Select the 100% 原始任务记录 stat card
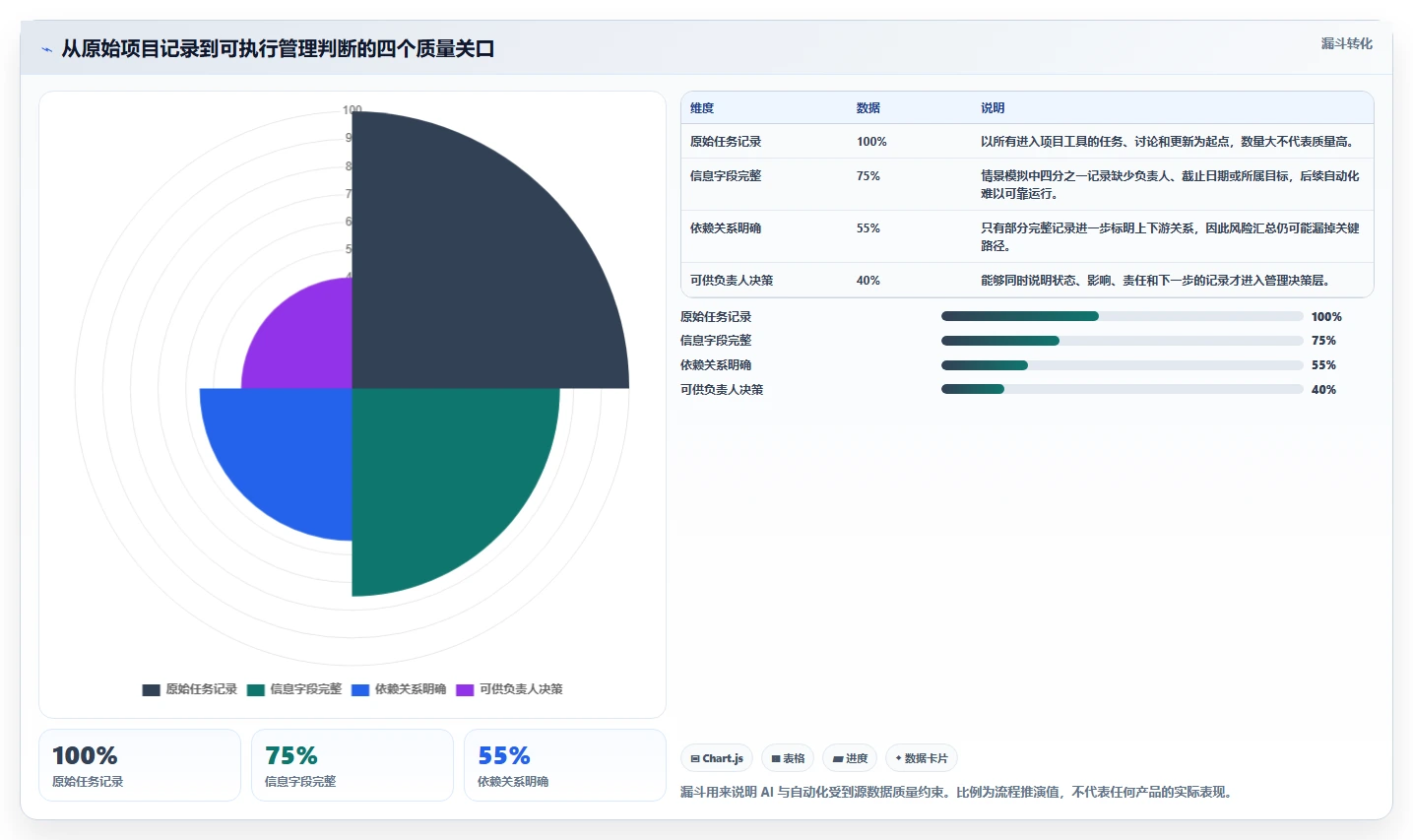Screen dimensions: 1413x840 tap(140, 765)
